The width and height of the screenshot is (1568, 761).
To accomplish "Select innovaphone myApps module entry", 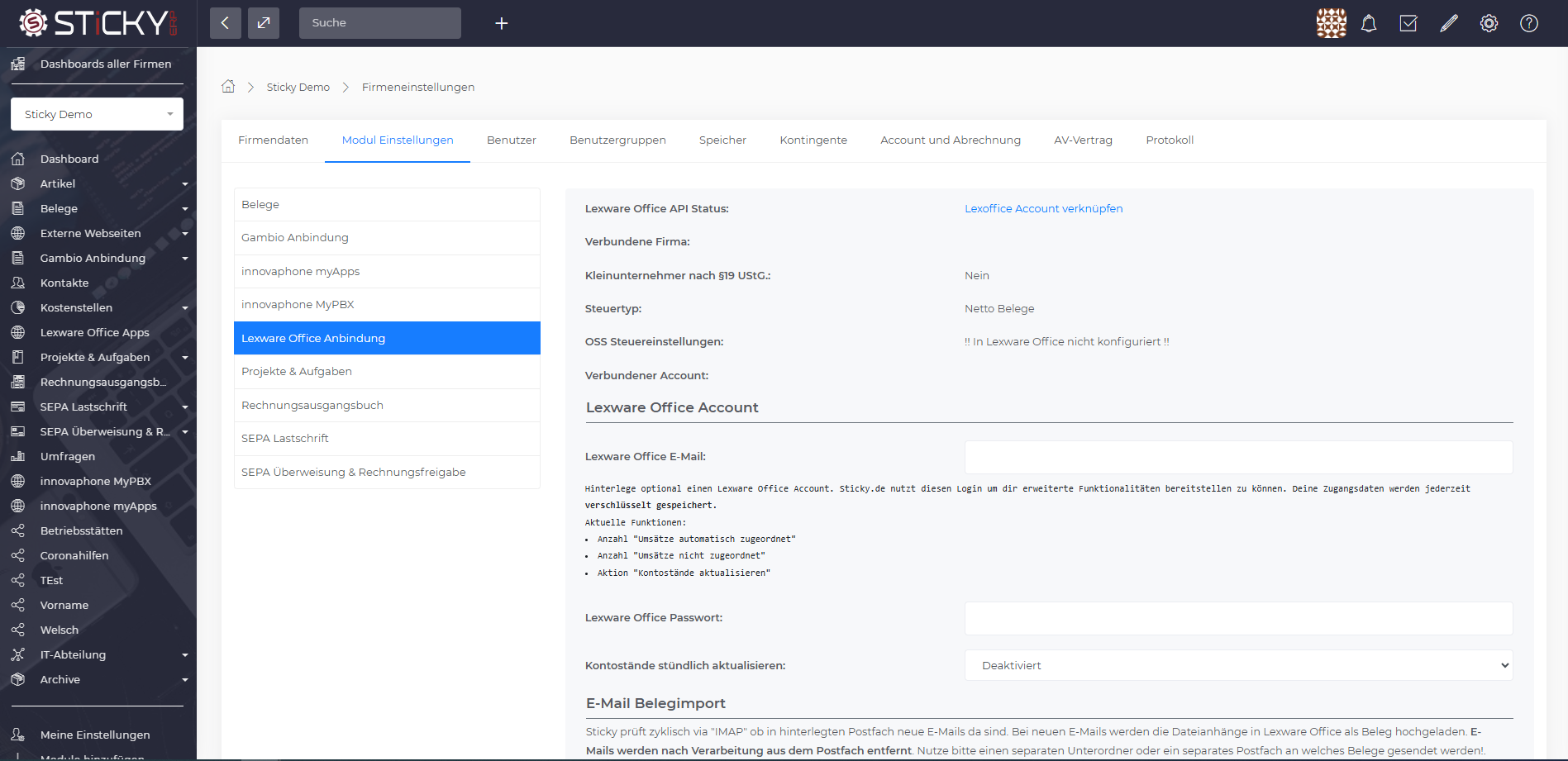I will click(x=387, y=271).
